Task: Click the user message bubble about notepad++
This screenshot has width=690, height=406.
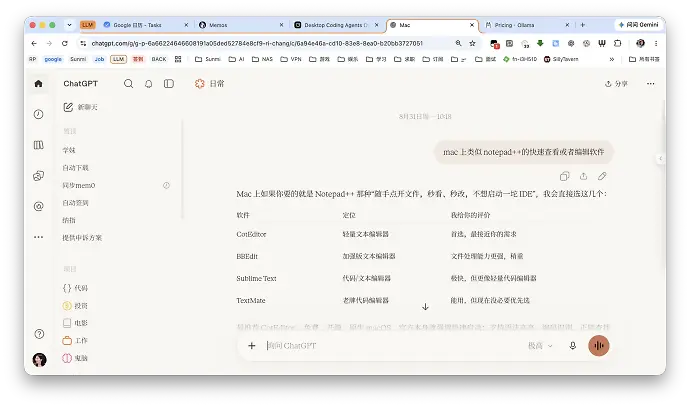Action: [x=524, y=152]
